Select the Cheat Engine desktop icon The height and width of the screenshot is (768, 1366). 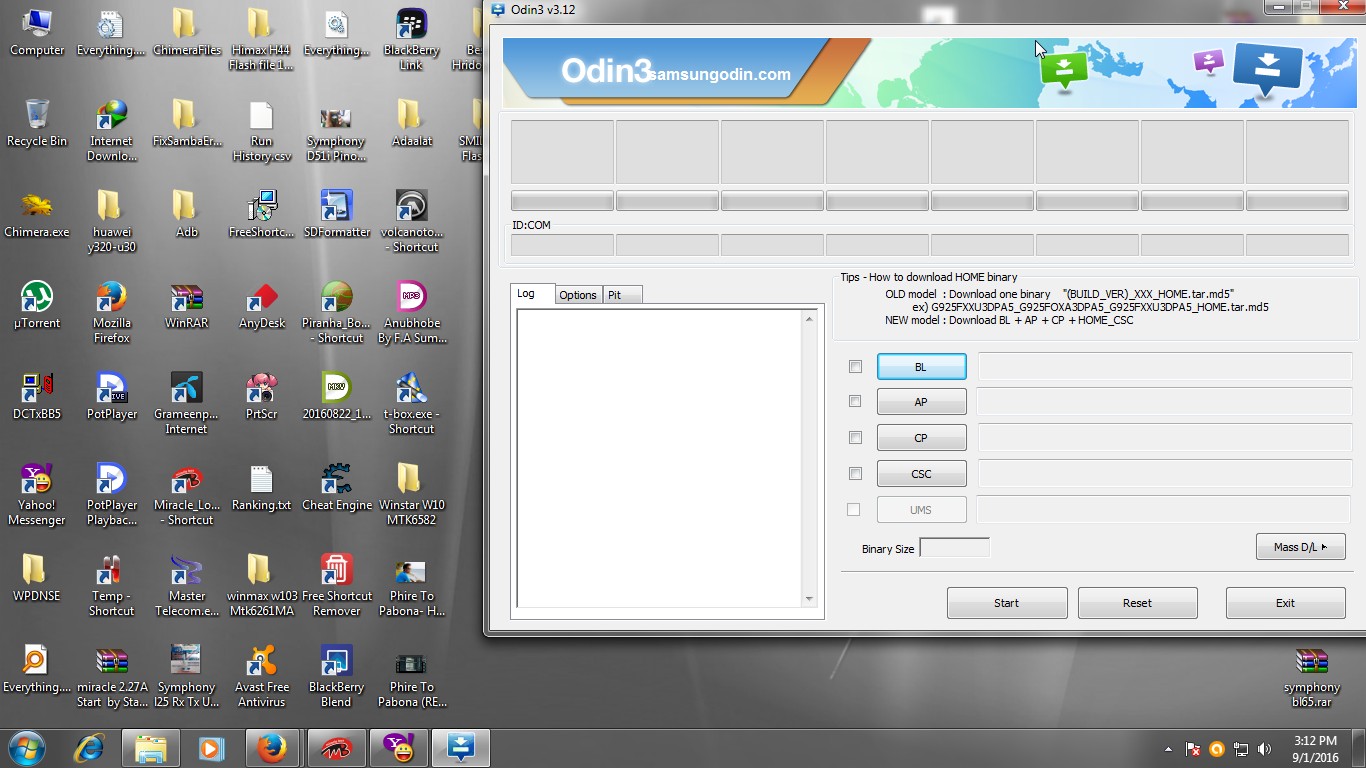pos(337,486)
